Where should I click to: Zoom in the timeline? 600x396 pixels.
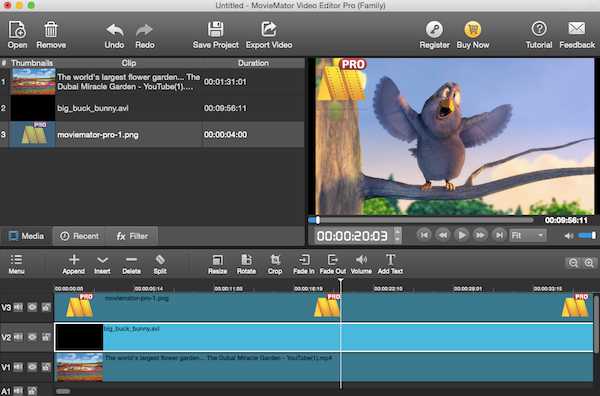(589, 263)
